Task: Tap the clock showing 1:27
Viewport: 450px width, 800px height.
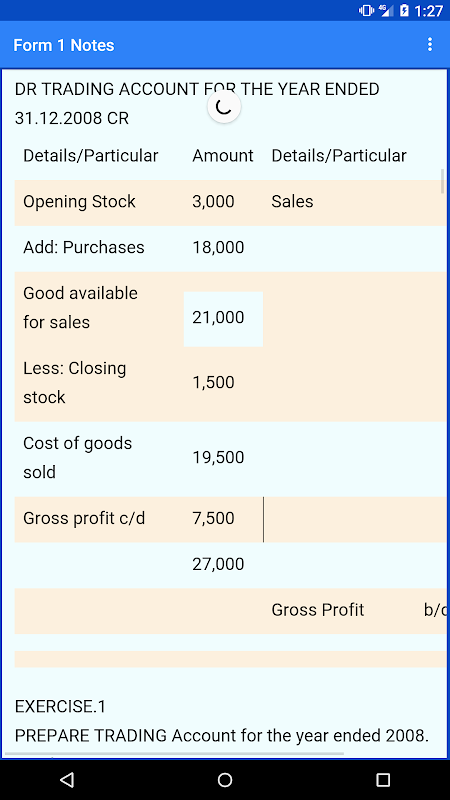Action: click(x=428, y=11)
